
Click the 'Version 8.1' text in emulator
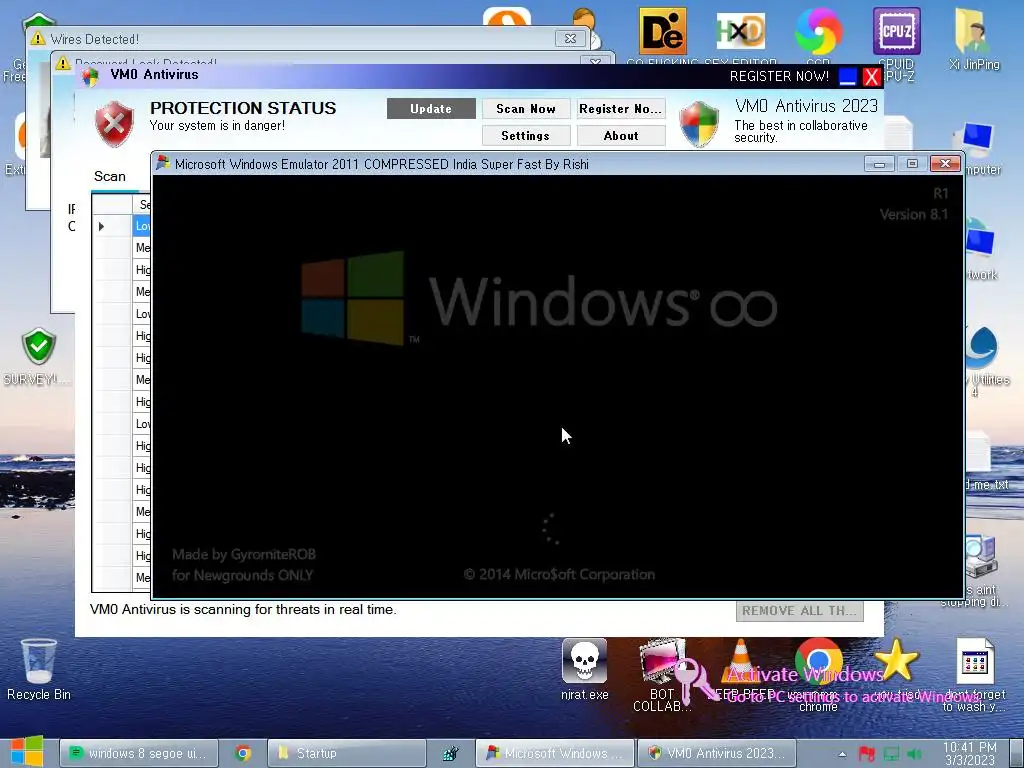913,214
